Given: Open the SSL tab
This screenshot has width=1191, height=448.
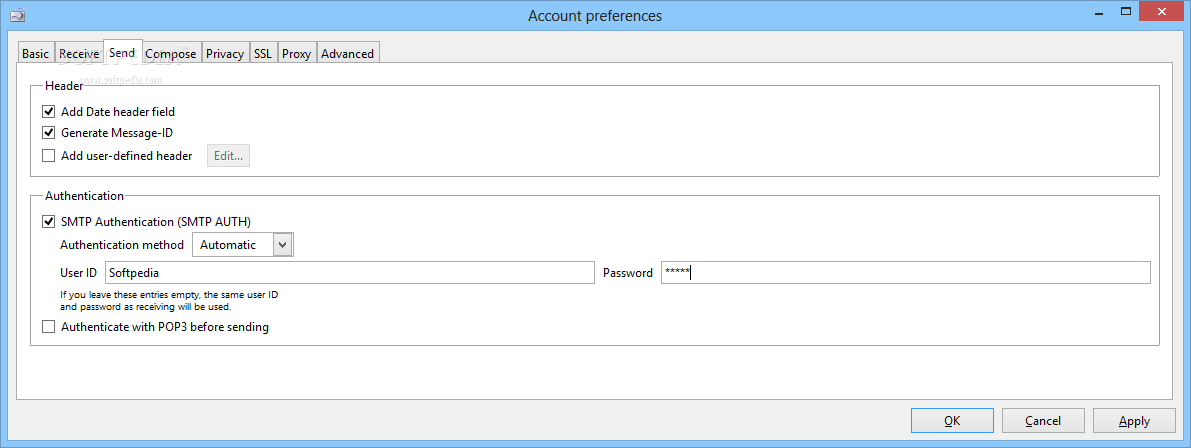Looking at the screenshot, I should 263,54.
